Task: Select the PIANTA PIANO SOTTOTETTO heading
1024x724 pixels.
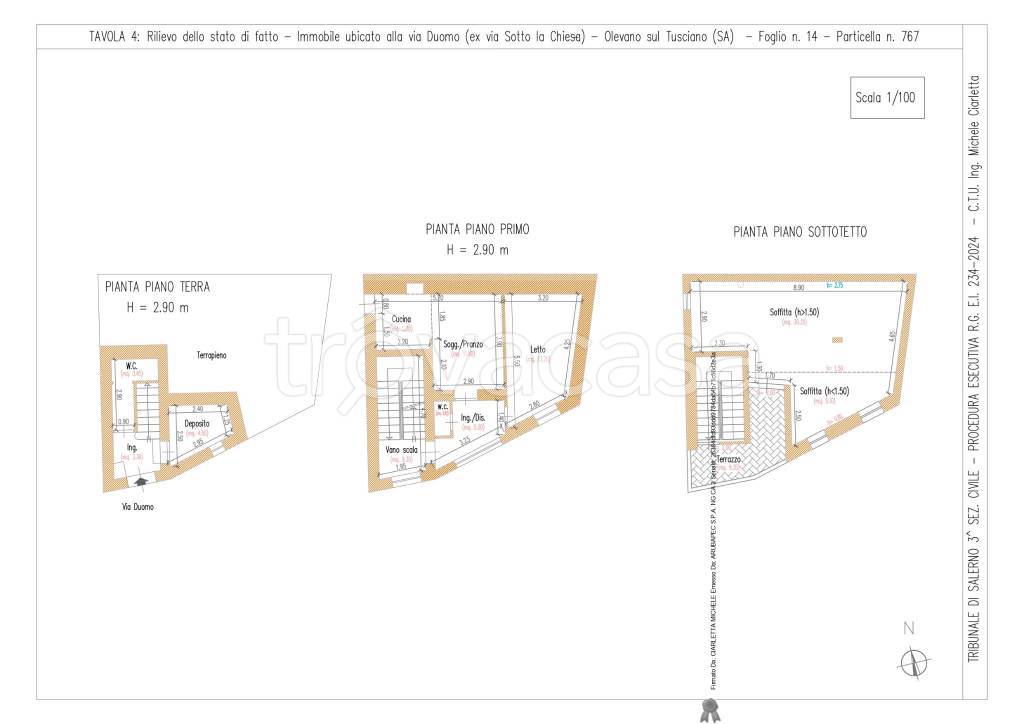Action: click(800, 232)
